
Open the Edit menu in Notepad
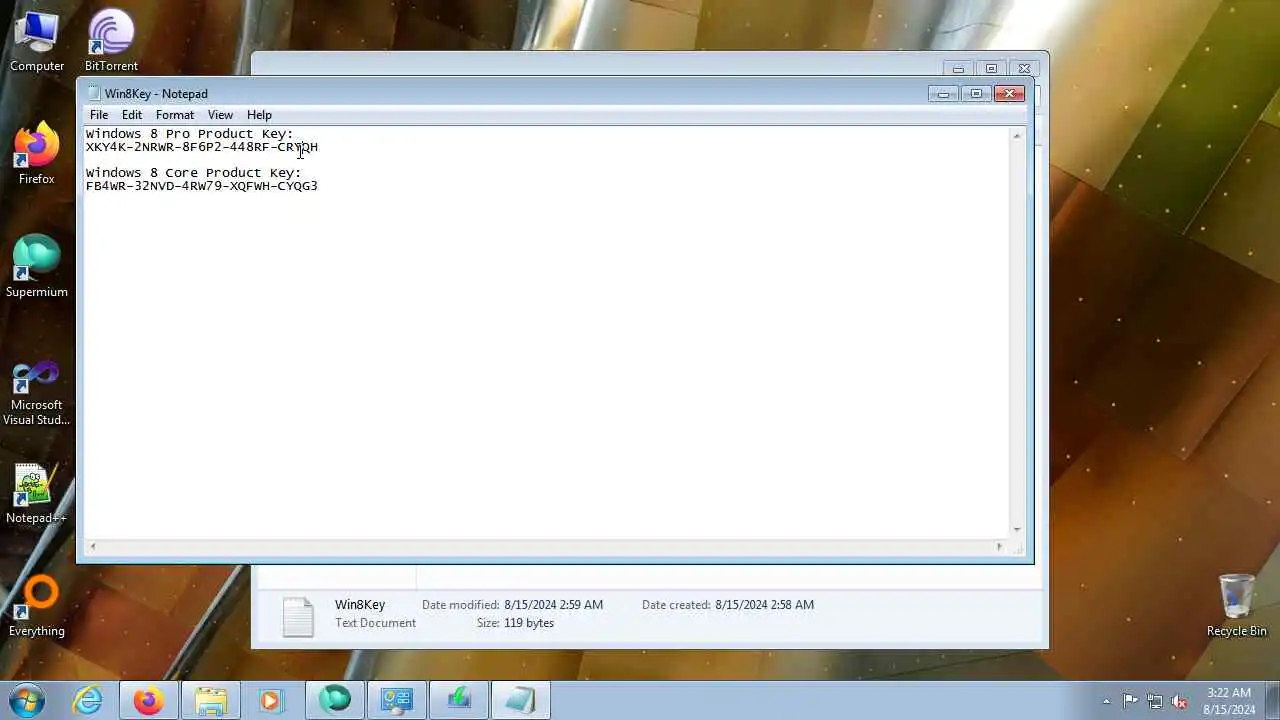(132, 115)
